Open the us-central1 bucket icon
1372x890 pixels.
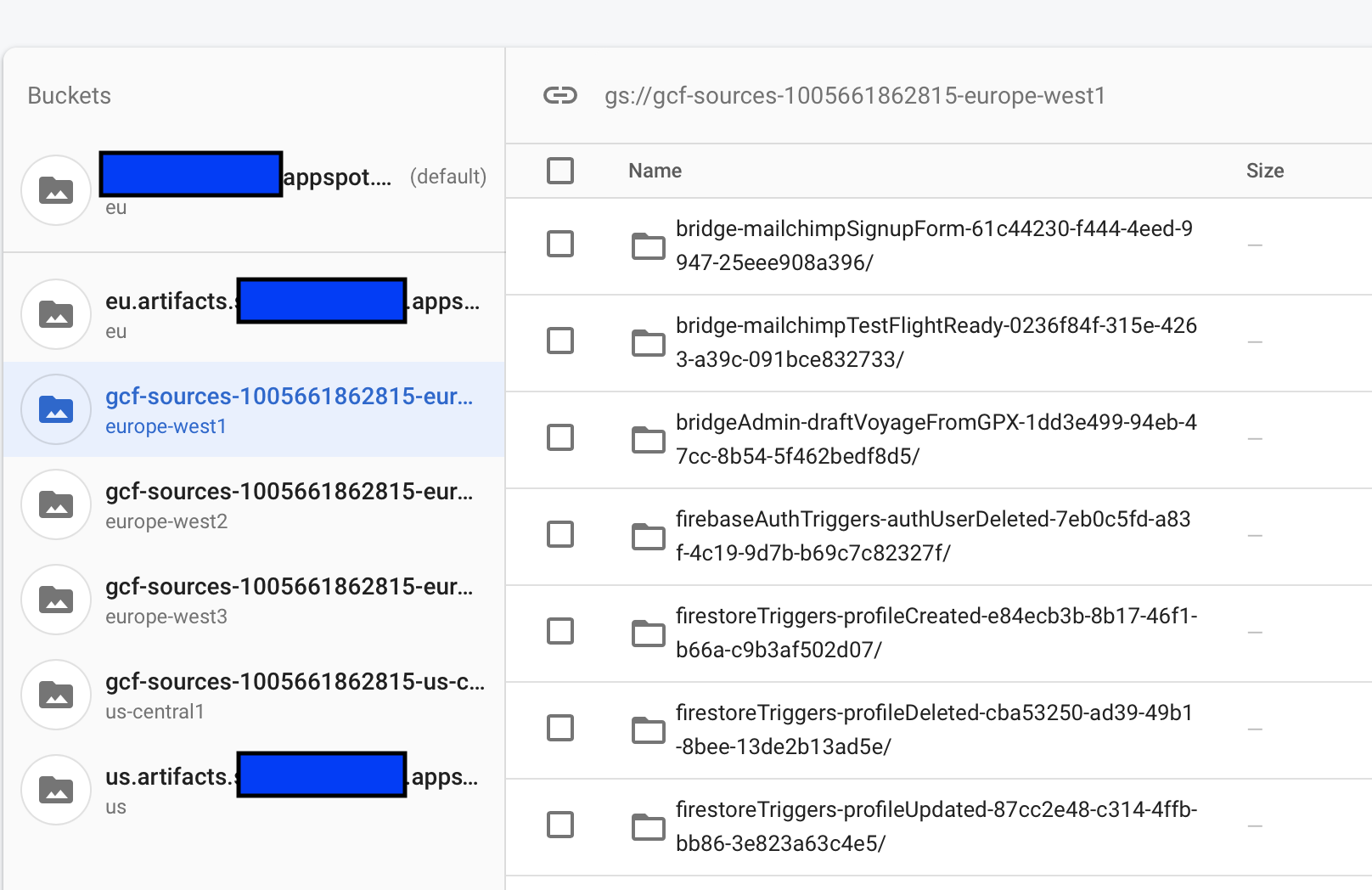tap(56, 695)
